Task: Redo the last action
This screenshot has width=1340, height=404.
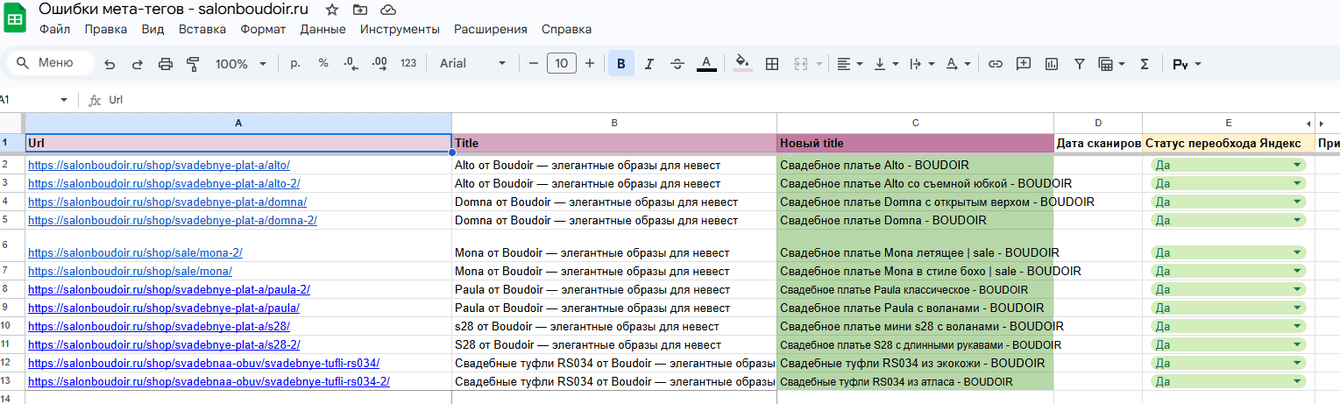Action: click(137, 64)
